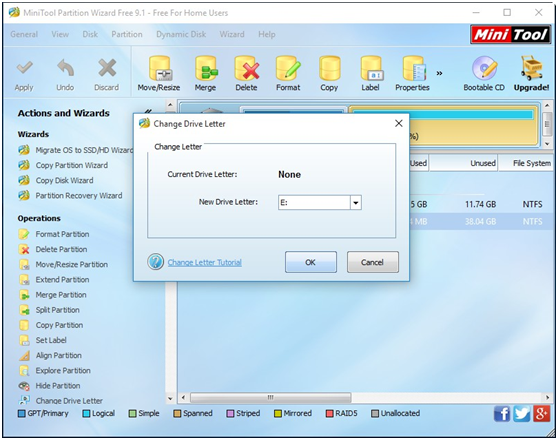The height and width of the screenshot is (440, 558).
Task: Click Align Partition operation
Action: (x=50, y=355)
